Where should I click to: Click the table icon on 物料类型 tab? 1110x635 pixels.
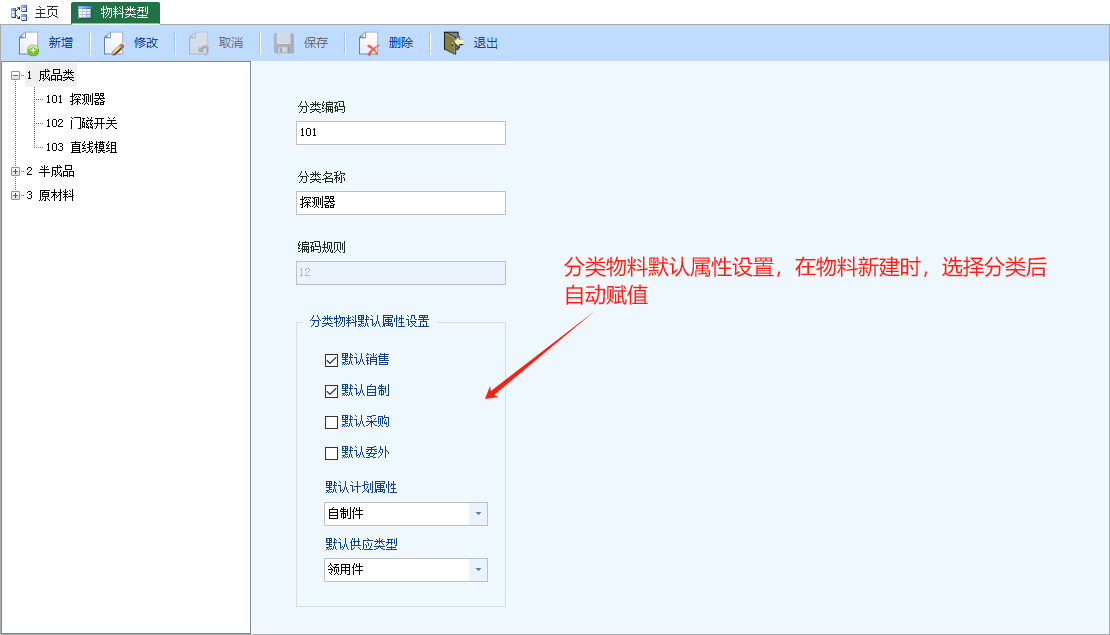(85, 12)
